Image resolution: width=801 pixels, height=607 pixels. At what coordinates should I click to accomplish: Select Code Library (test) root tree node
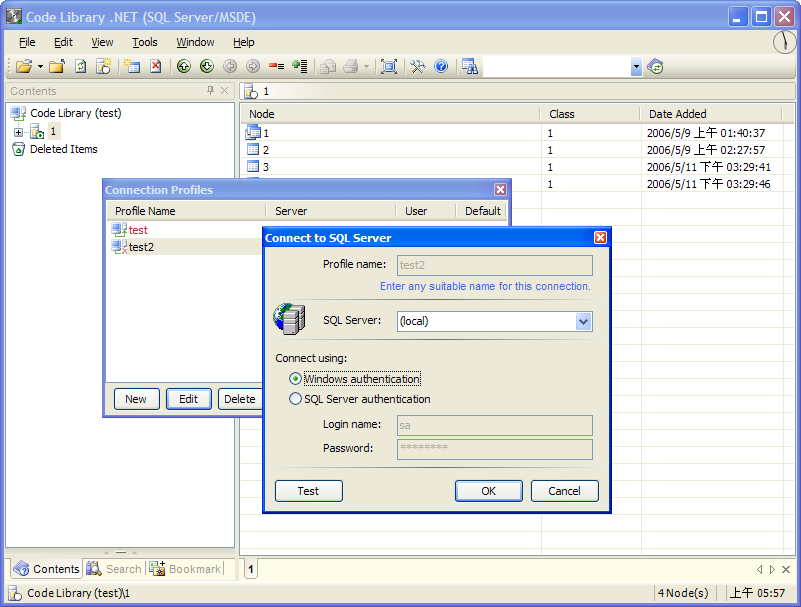coord(76,113)
